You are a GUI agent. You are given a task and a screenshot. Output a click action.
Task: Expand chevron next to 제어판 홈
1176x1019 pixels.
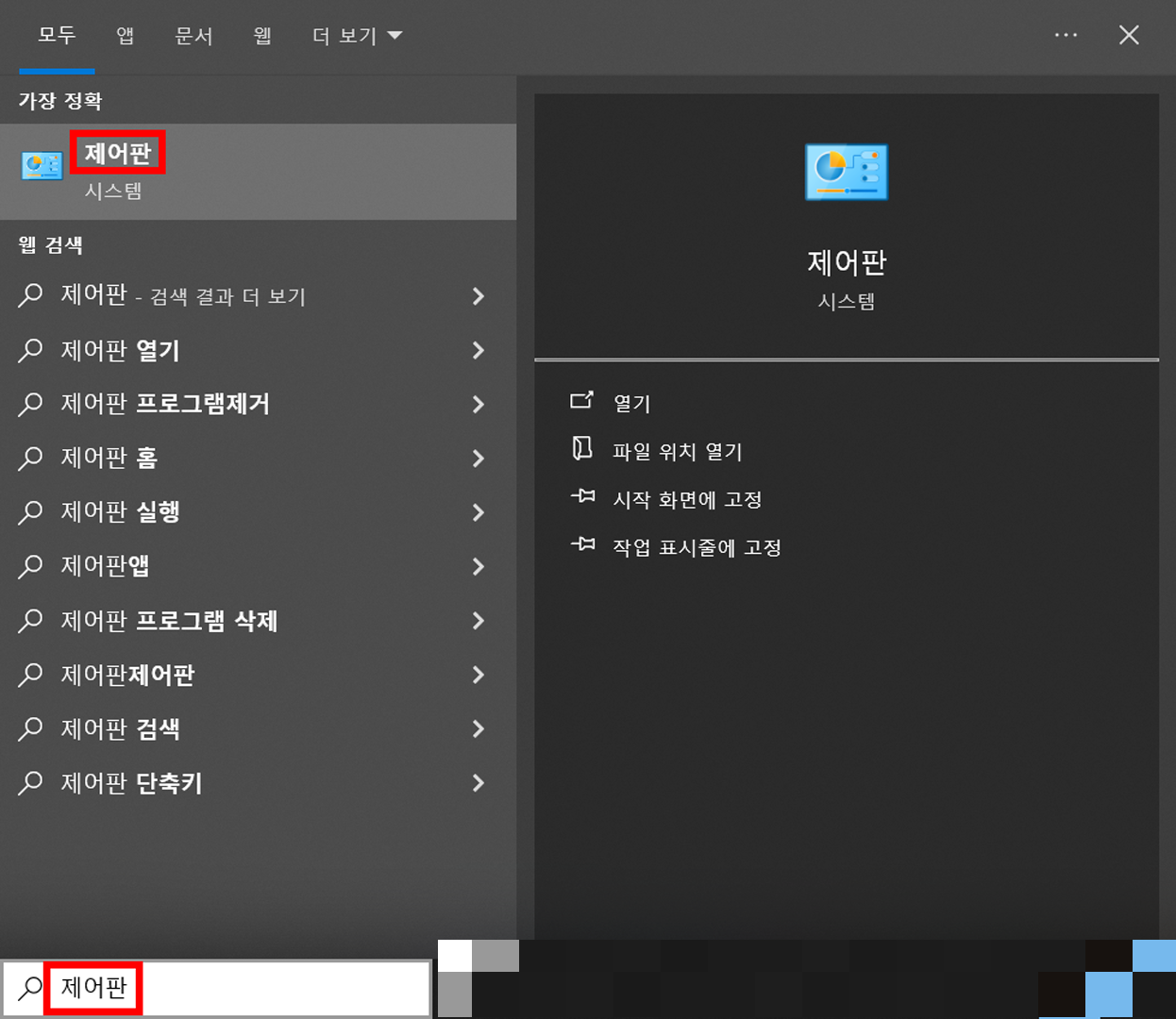[x=479, y=459]
